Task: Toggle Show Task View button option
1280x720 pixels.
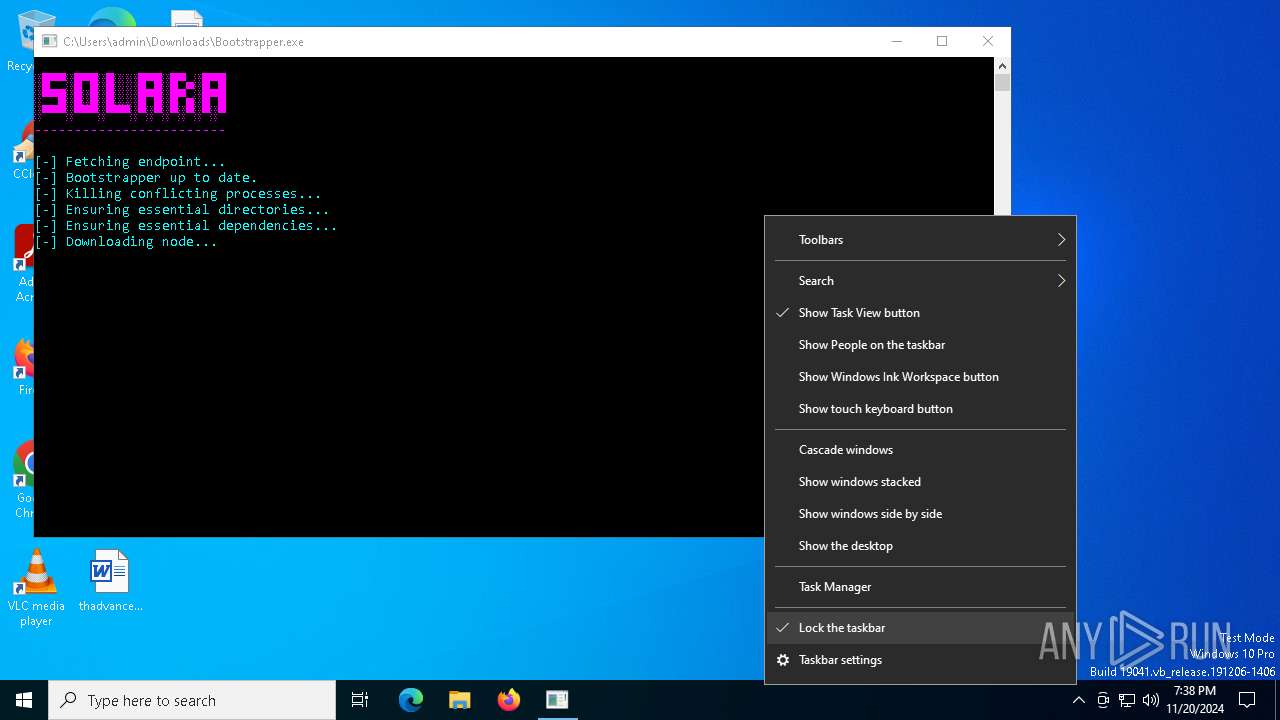Action: point(920,313)
